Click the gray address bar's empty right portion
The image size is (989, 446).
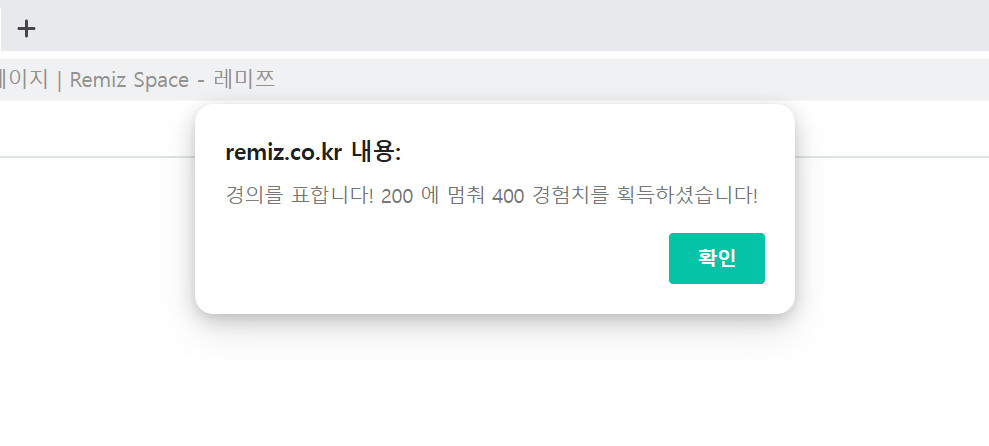tap(631, 79)
